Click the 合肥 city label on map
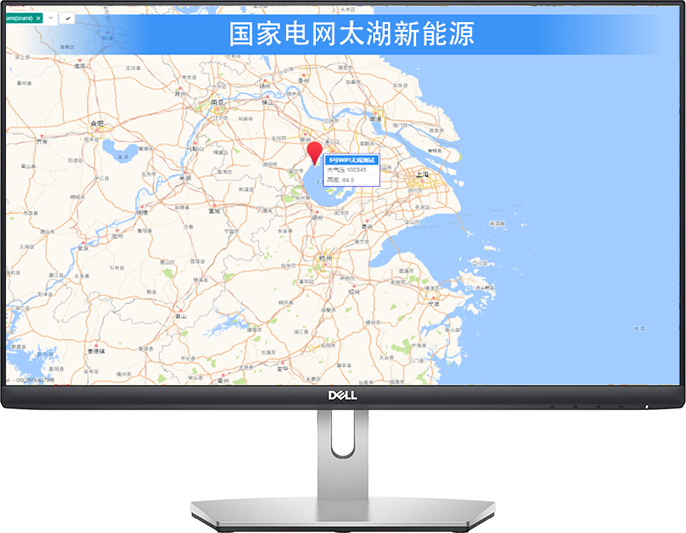Screen dimensions: 686x533 [97, 124]
